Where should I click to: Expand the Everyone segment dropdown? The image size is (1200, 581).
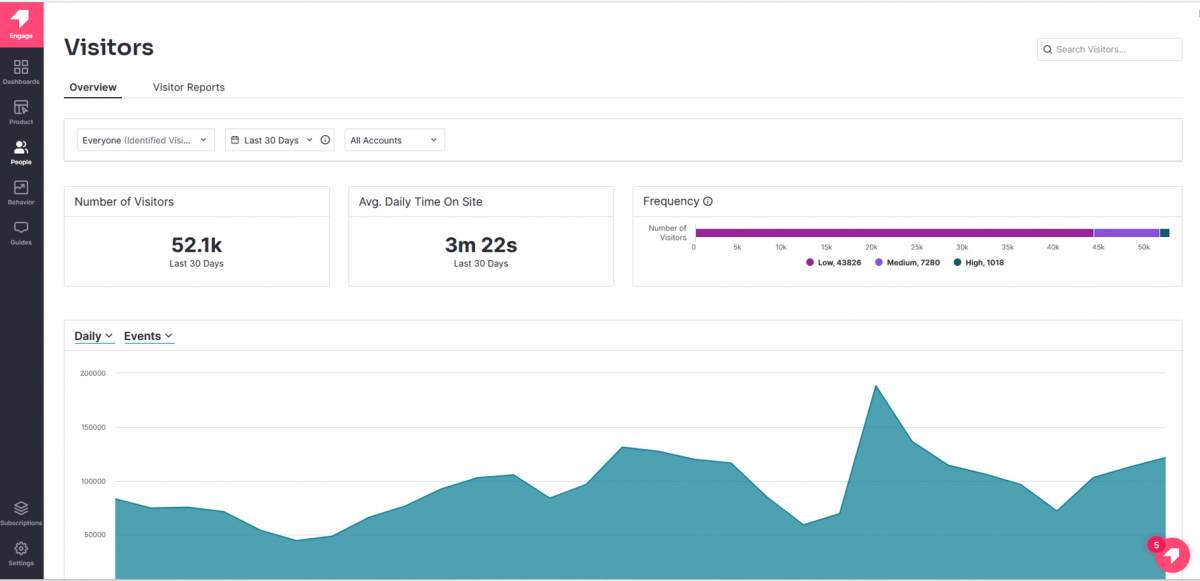click(x=146, y=140)
